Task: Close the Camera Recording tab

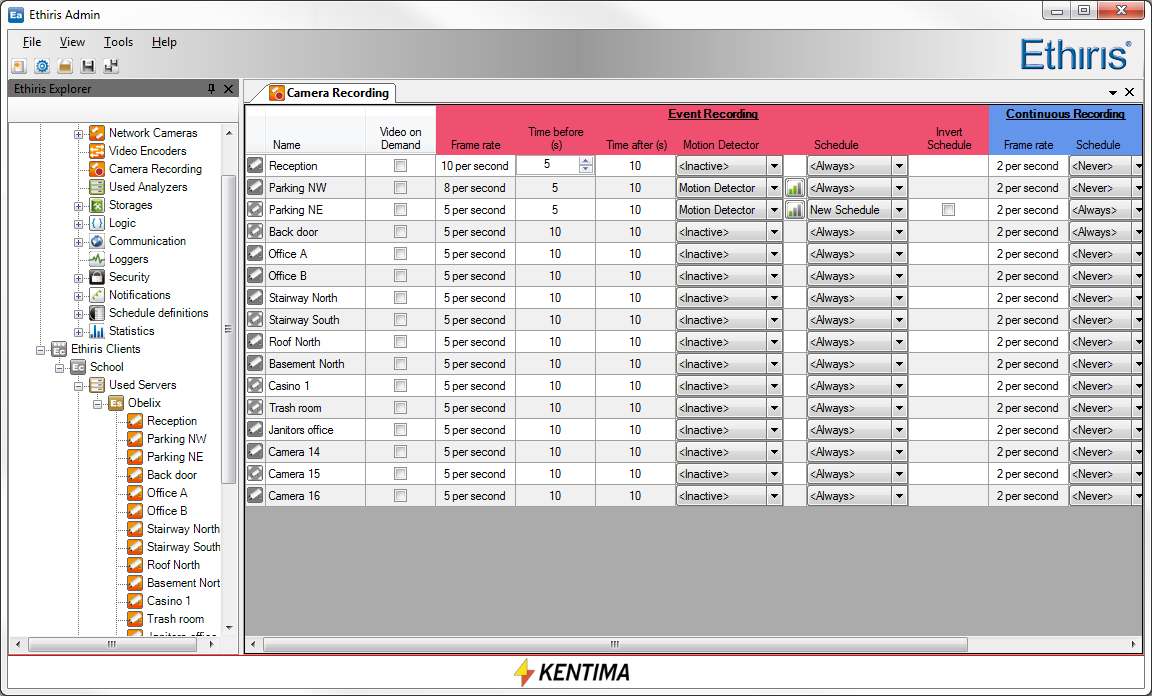Action: [1130, 92]
